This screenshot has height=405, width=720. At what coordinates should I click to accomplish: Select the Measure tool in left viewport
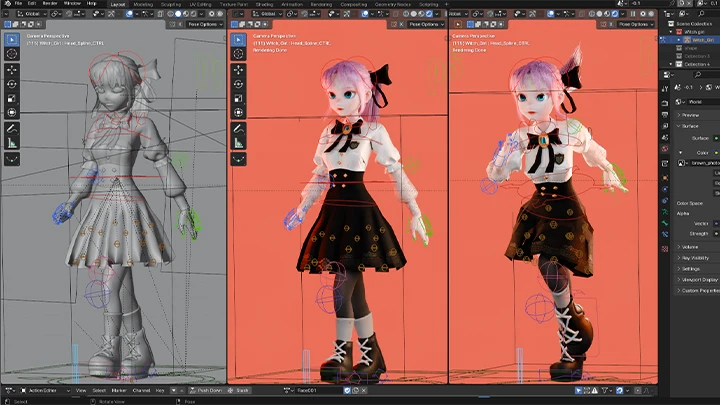tap(12, 143)
